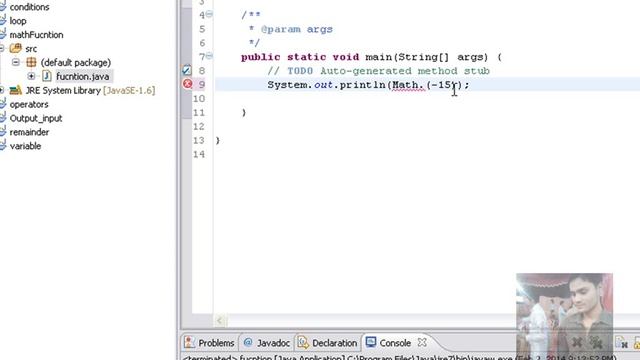Image resolution: width=640 pixels, height=360 pixels.
Task: Click the error marker on line 9
Action: coord(187,84)
